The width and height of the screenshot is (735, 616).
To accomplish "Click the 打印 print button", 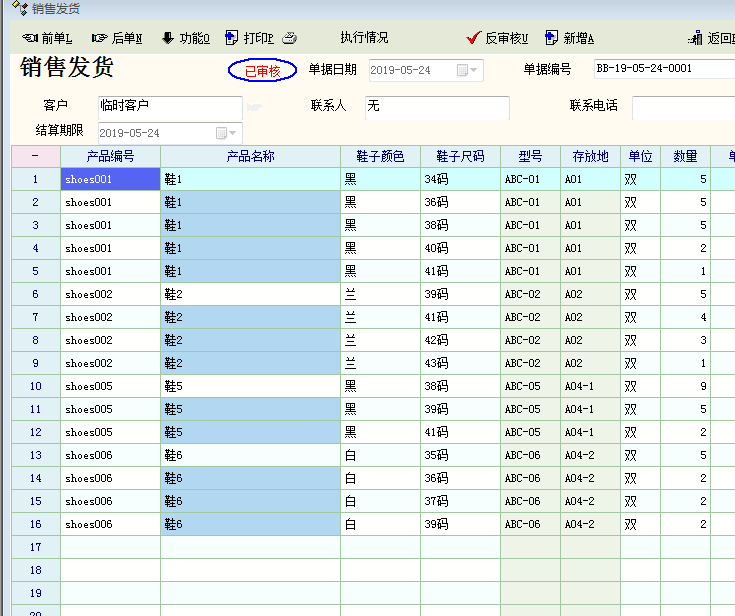I will [249, 38].
